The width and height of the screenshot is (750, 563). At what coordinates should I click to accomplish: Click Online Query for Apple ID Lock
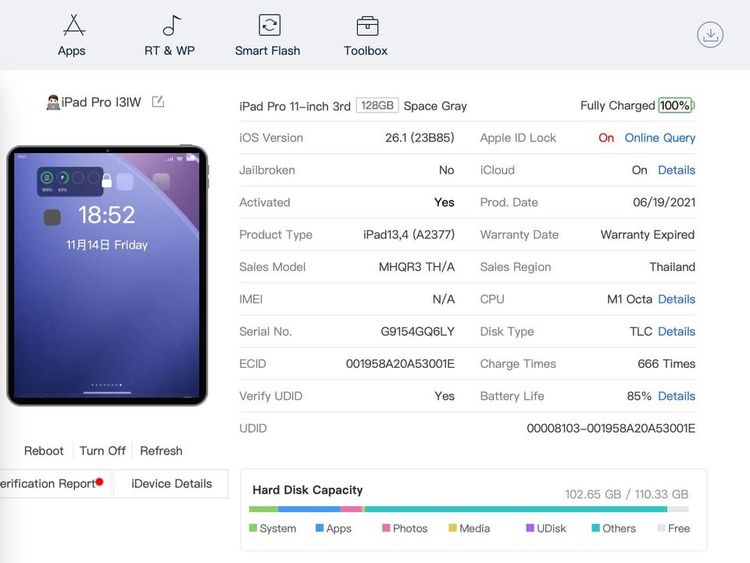point(660,138)
